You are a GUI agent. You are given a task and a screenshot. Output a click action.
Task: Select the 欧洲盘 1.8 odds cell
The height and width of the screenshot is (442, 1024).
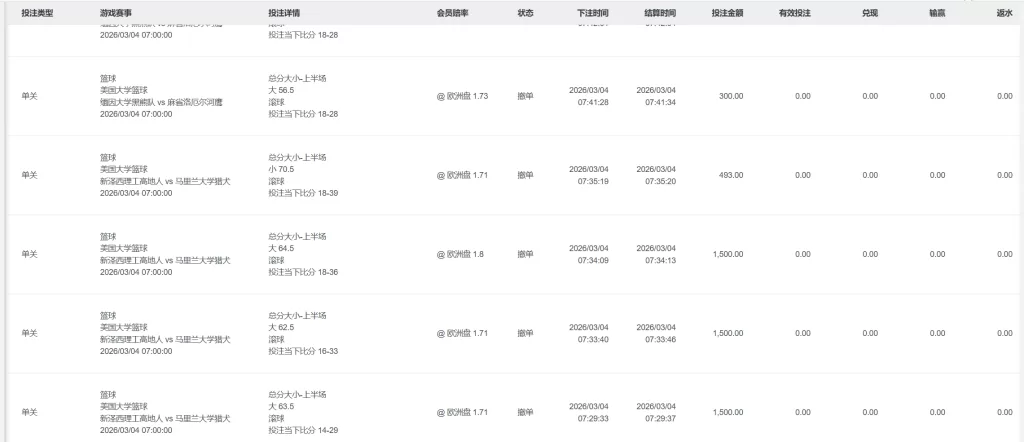[x=459, y=254]
